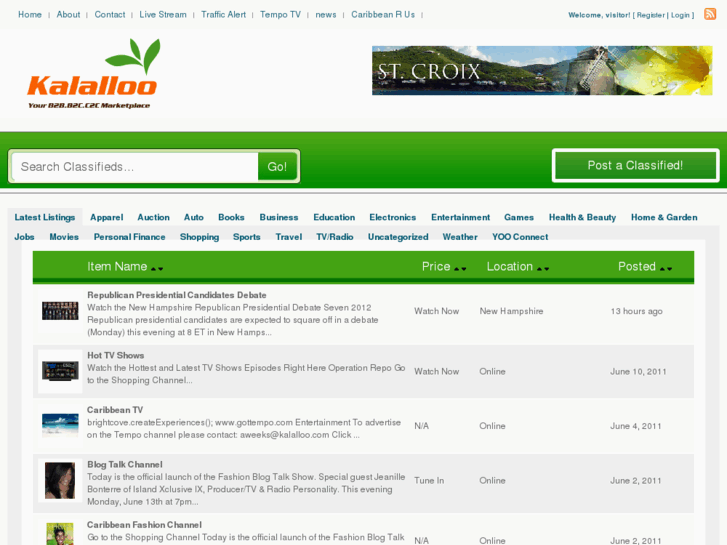Sort listings by Location arrows
727x545 pixels.
pyautogui.click(x=543, y=269)
